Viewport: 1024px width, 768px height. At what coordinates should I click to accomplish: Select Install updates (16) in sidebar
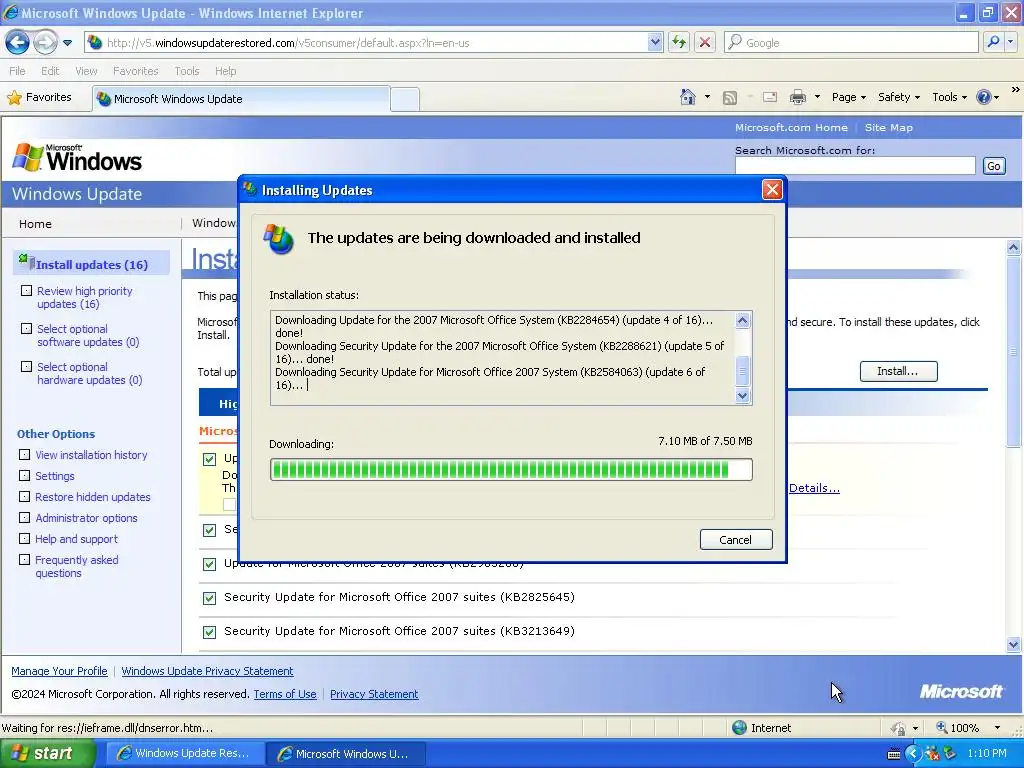pos(91,264)
